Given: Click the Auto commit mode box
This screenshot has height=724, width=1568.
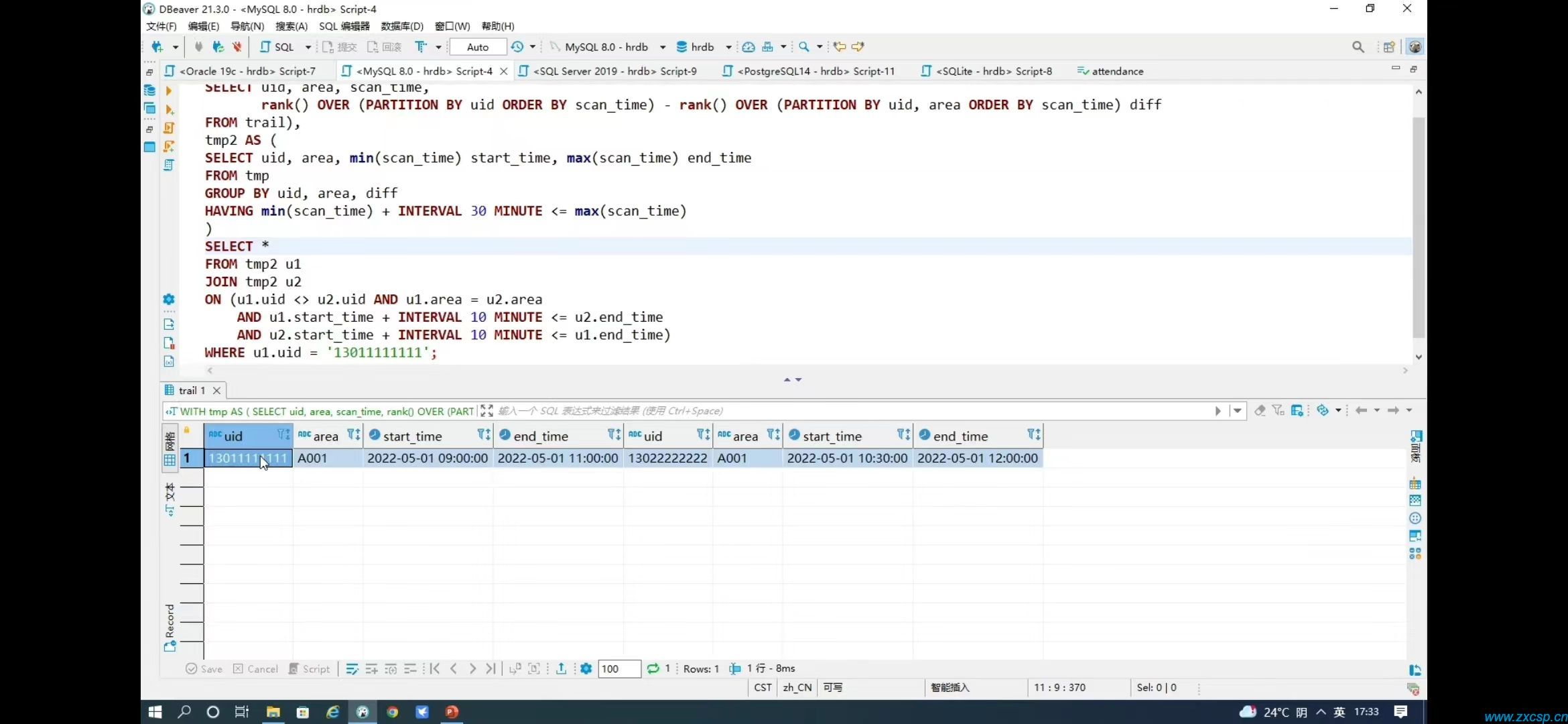Looking at the screenshot, I should click(478, 47).
